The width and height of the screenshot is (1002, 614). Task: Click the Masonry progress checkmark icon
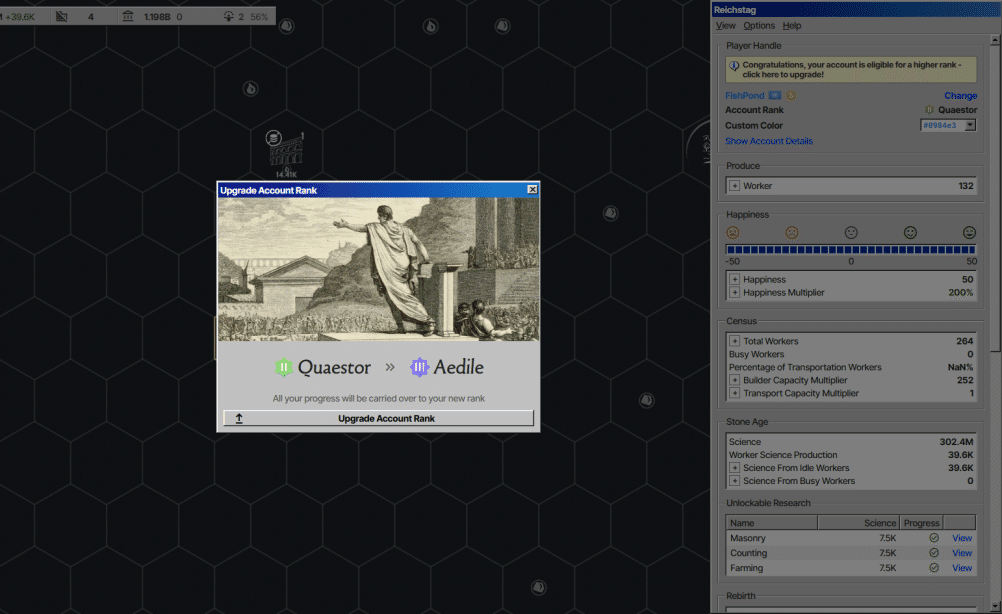pos(934,538)
